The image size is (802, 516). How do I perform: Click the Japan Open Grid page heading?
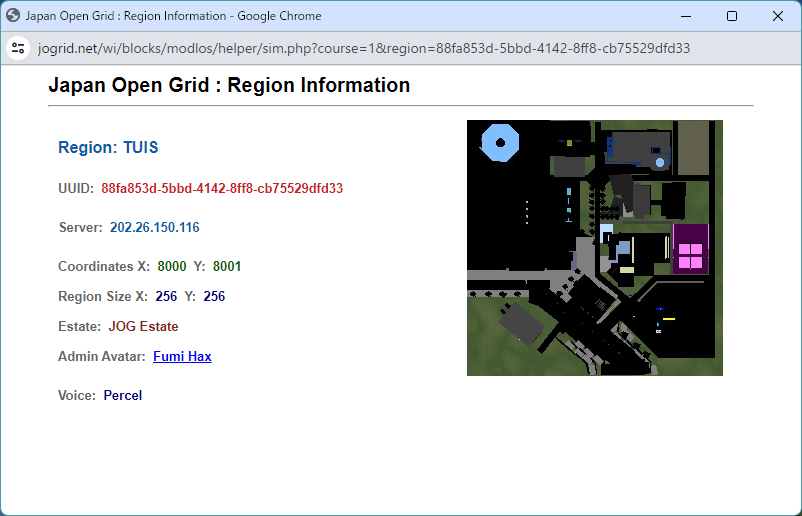(229, 86)
